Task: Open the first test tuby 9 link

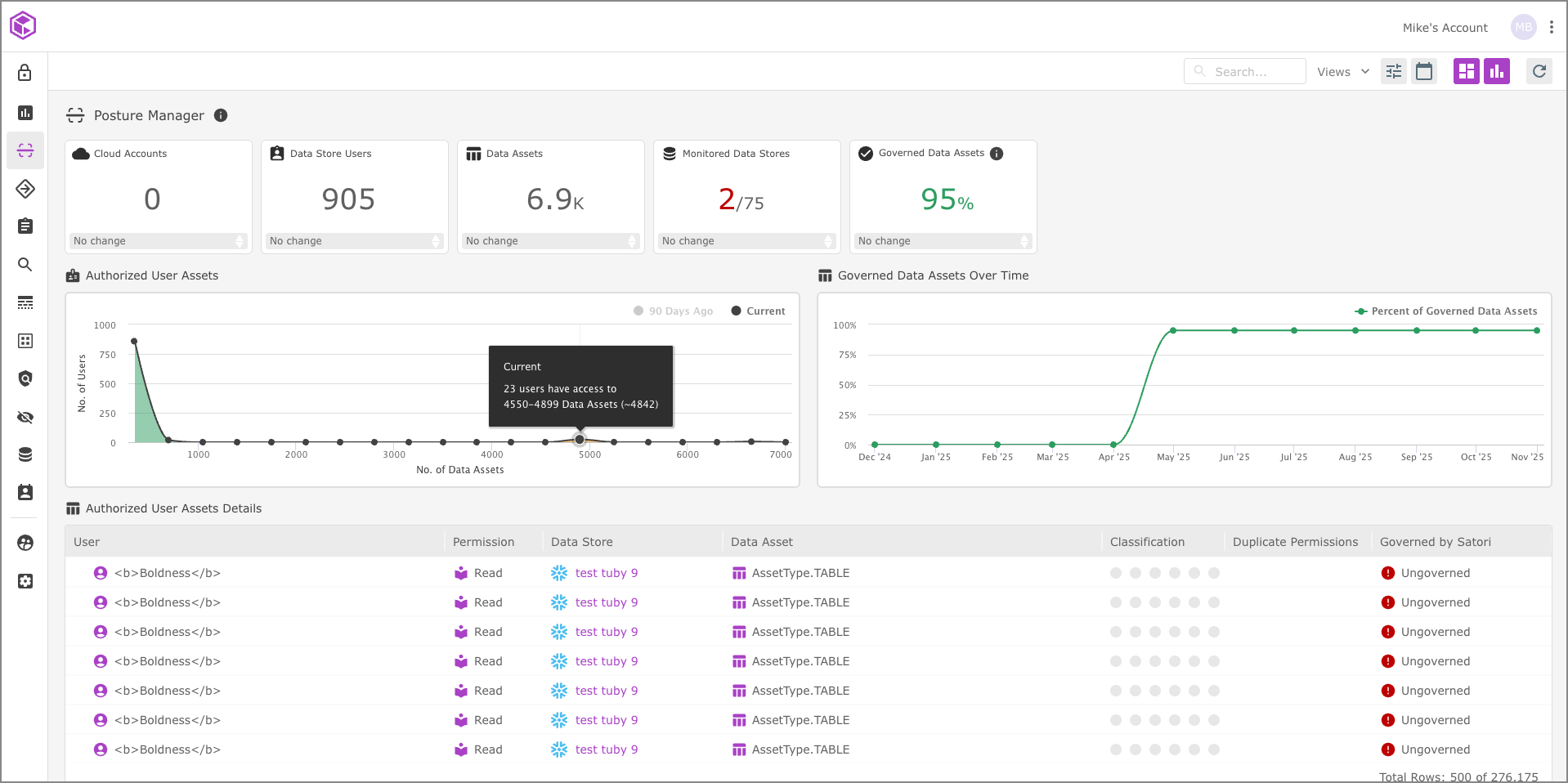Action: (606, 573)
